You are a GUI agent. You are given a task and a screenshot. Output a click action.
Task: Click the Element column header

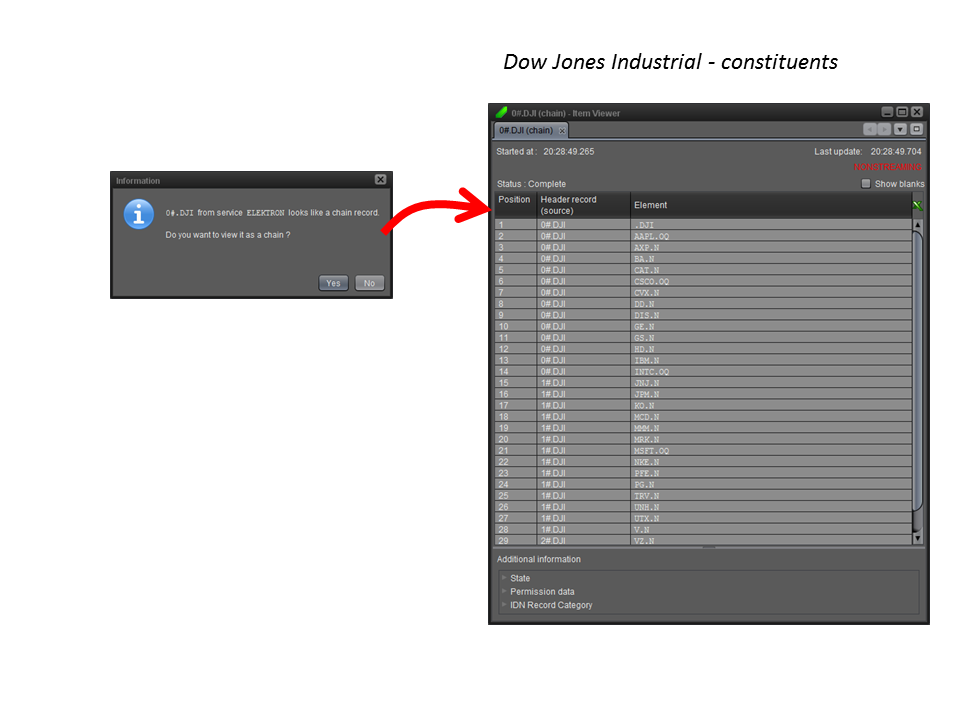(x=771, y=205)
